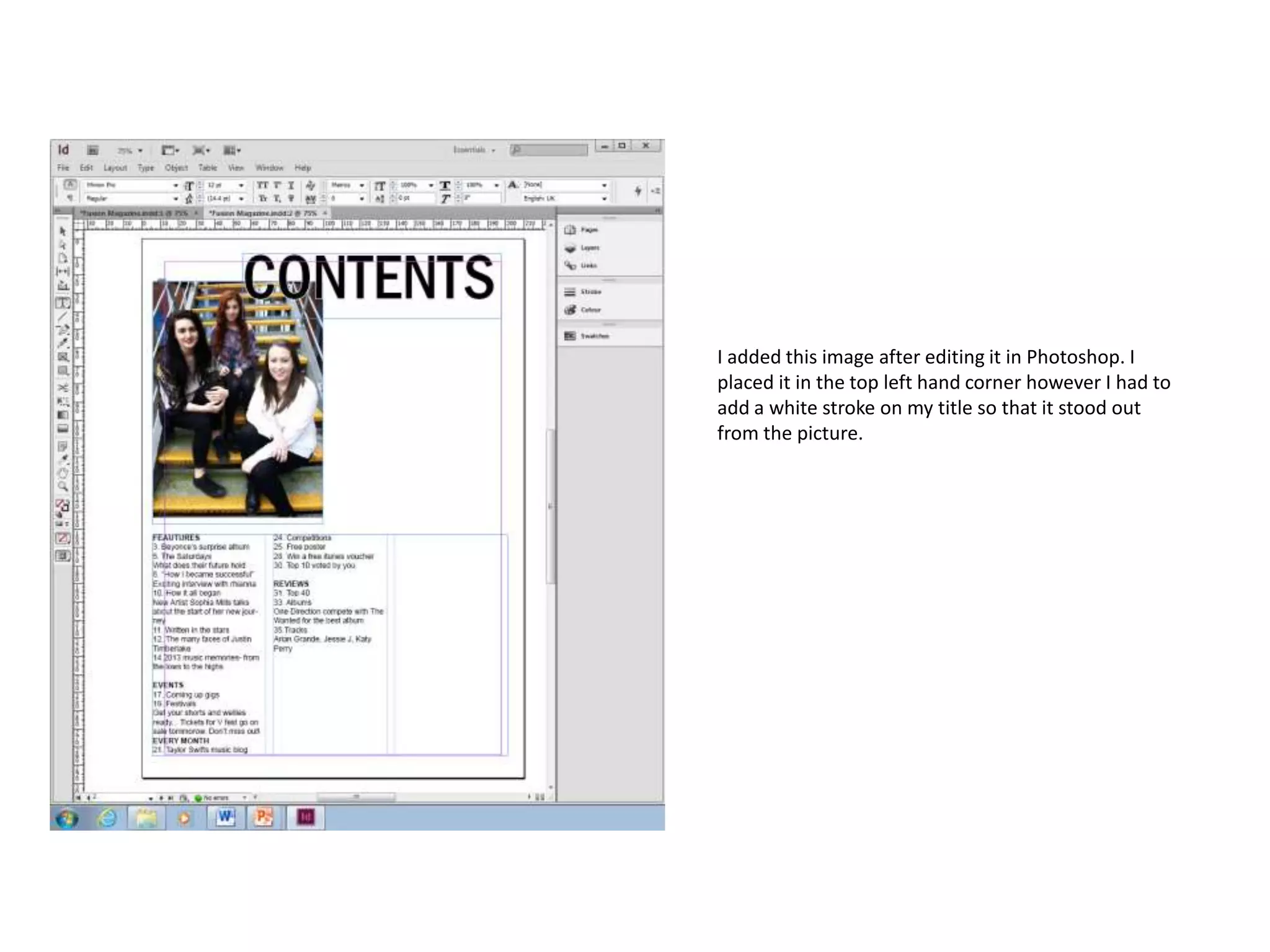
Task: Click the fill and stroke color swatch
Action: point(62,506)
